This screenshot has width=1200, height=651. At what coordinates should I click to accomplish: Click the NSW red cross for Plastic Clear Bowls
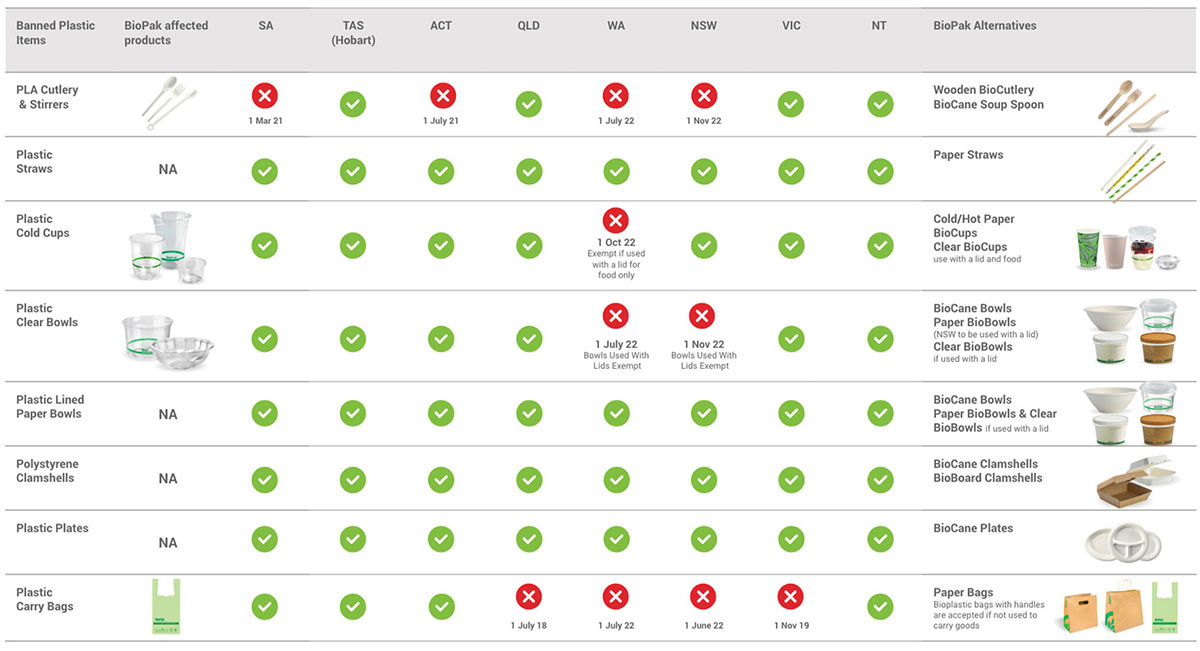click(704, 317)
